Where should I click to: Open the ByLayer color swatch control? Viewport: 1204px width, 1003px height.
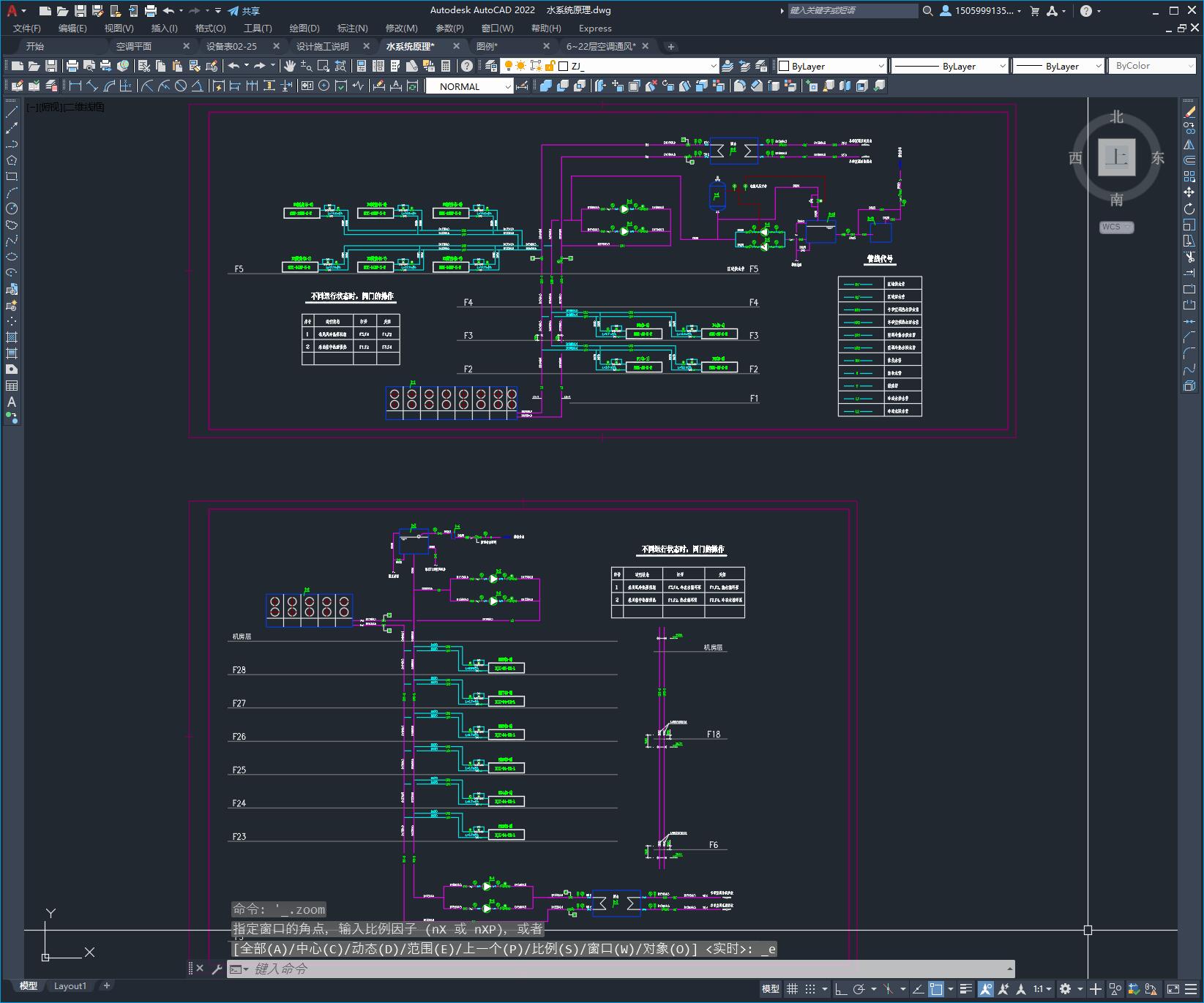(831, 66)
